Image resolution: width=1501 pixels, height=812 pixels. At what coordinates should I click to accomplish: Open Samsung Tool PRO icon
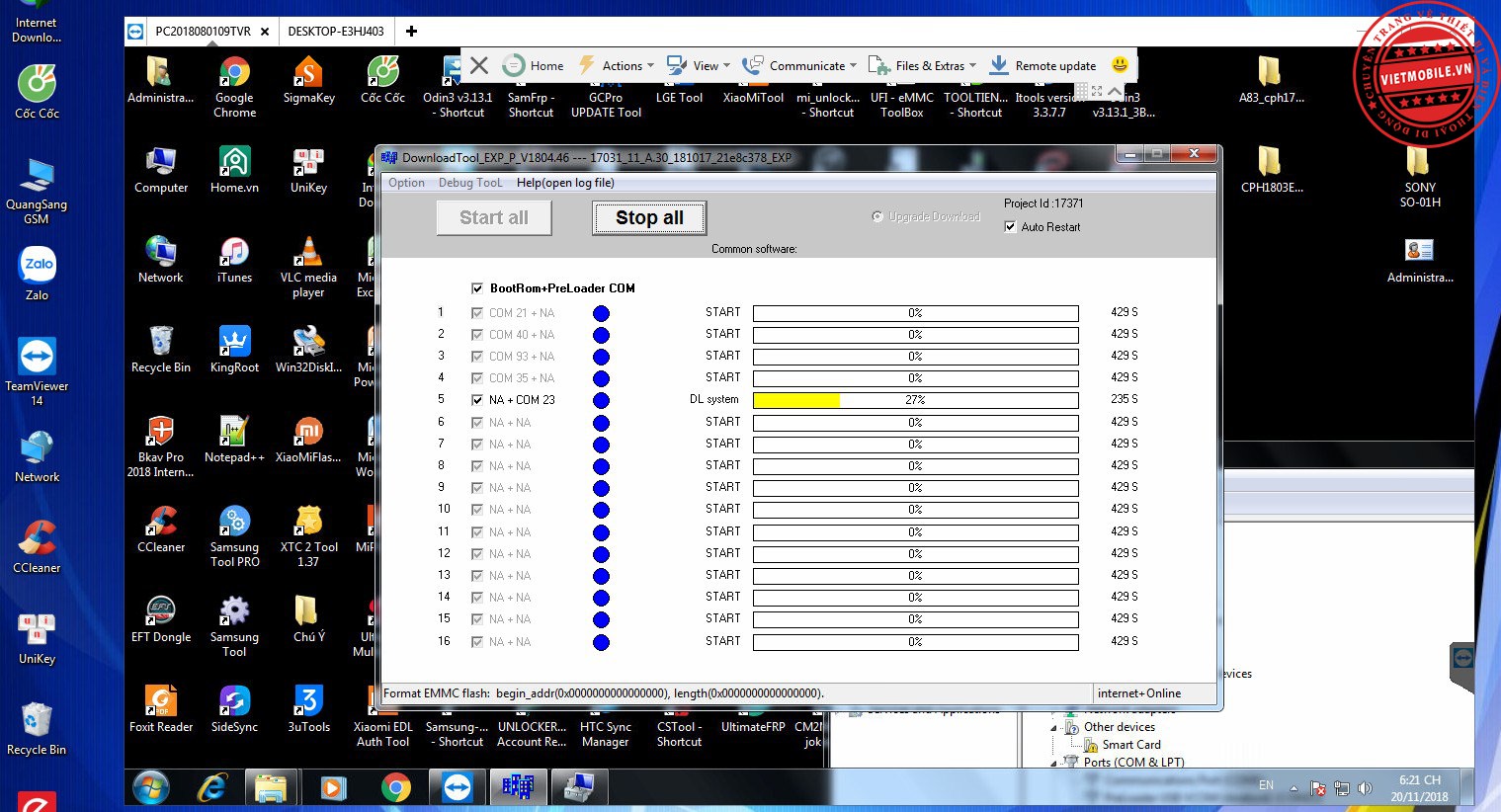pyautogui.click(x=234, y=536)
